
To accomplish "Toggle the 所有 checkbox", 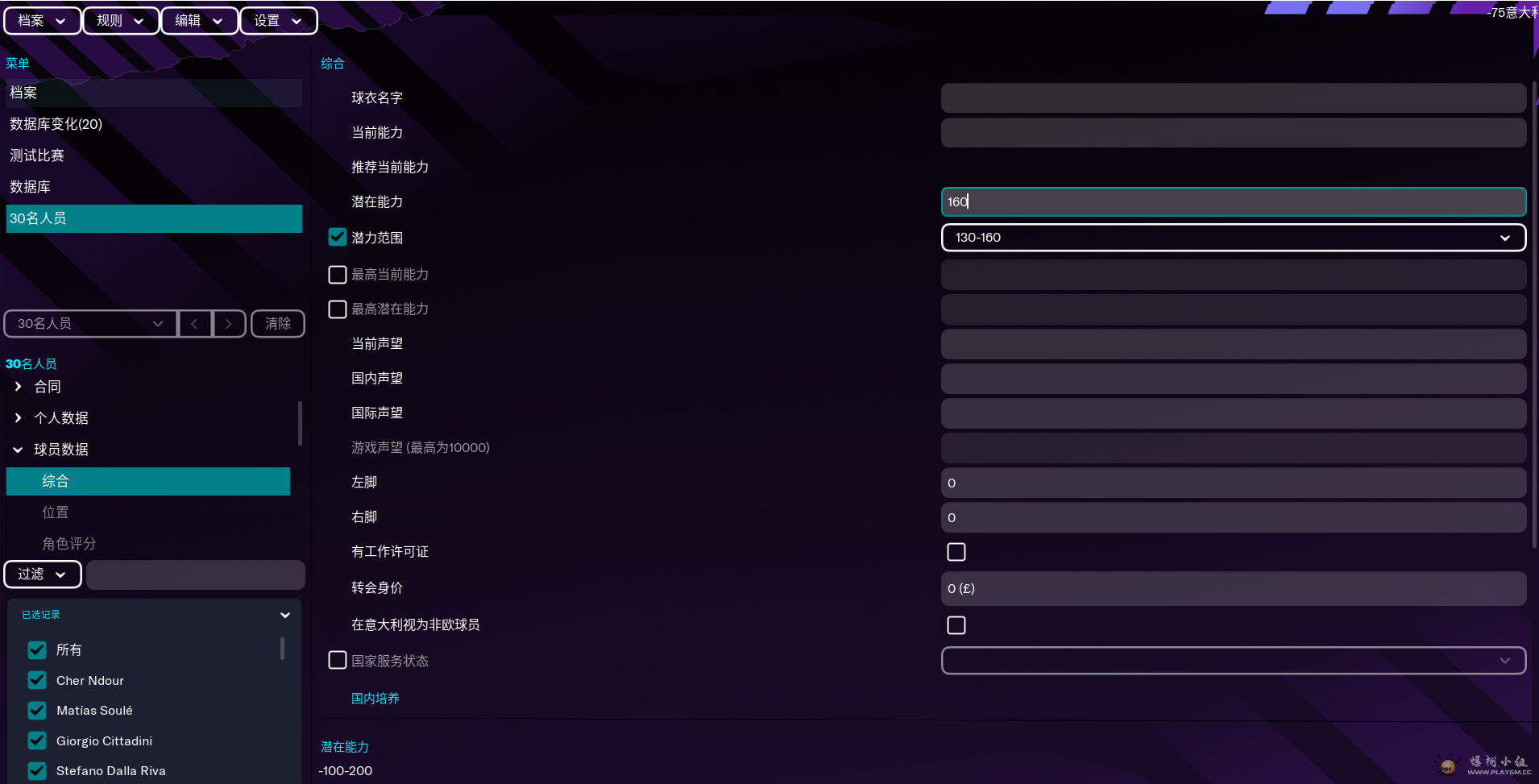I will (x=37, y=649).
